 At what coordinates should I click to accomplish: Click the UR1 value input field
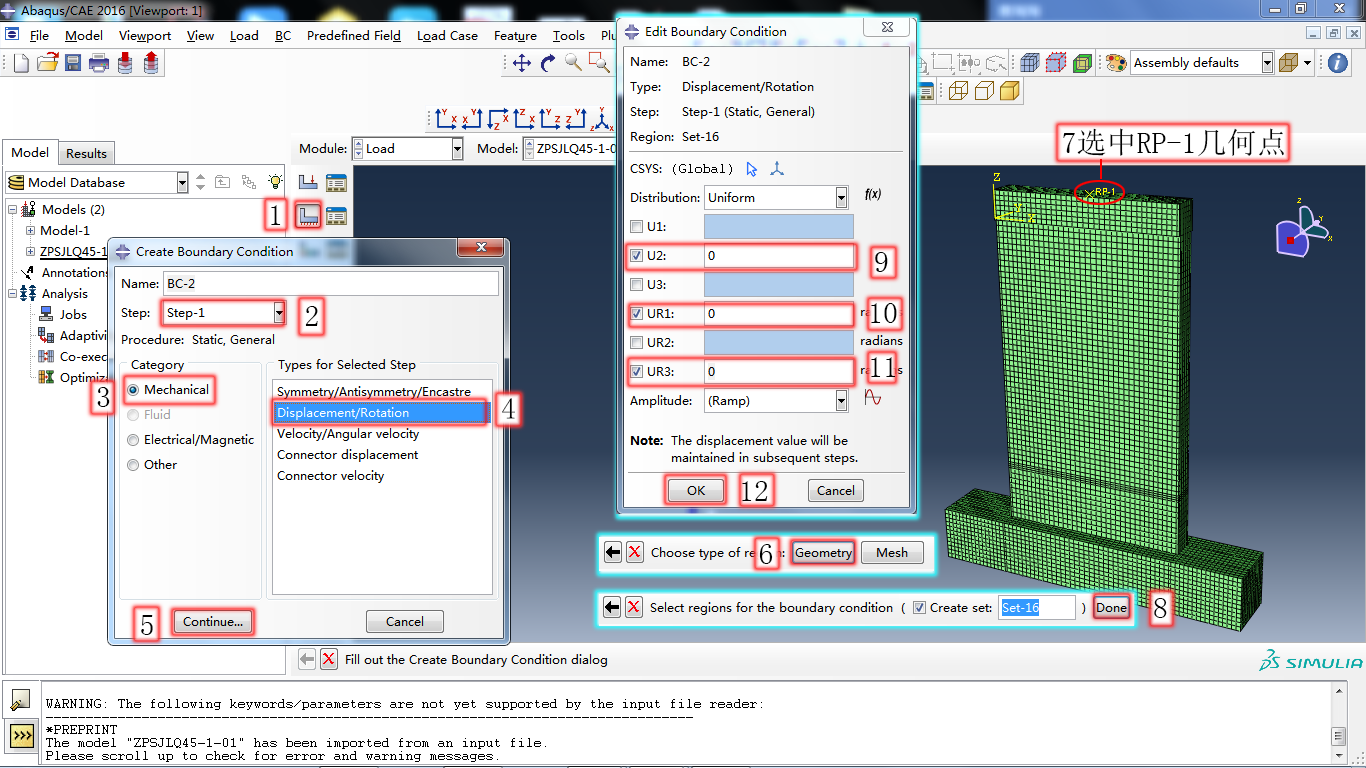[x=779, y=314]
